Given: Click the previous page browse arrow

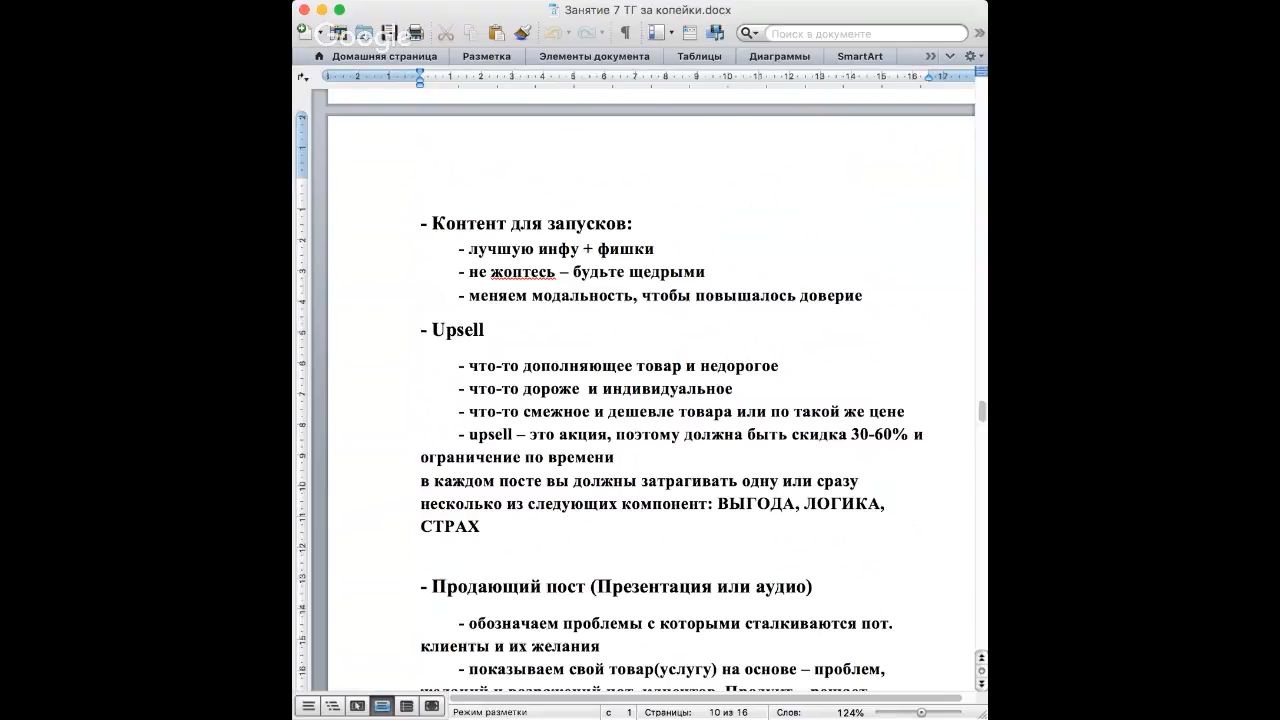Looking at the screenshot, I should pos(981,658).
